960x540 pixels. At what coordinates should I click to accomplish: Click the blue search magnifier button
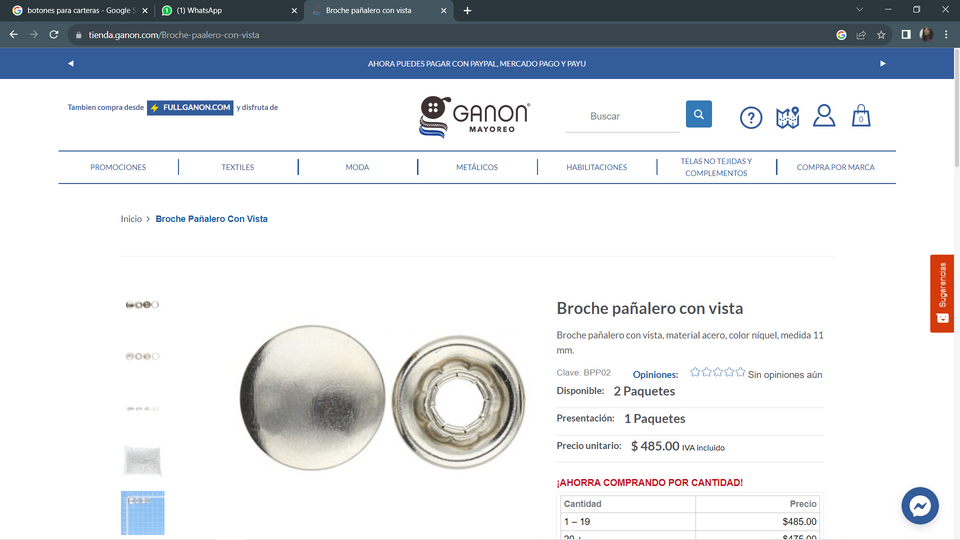699,114
